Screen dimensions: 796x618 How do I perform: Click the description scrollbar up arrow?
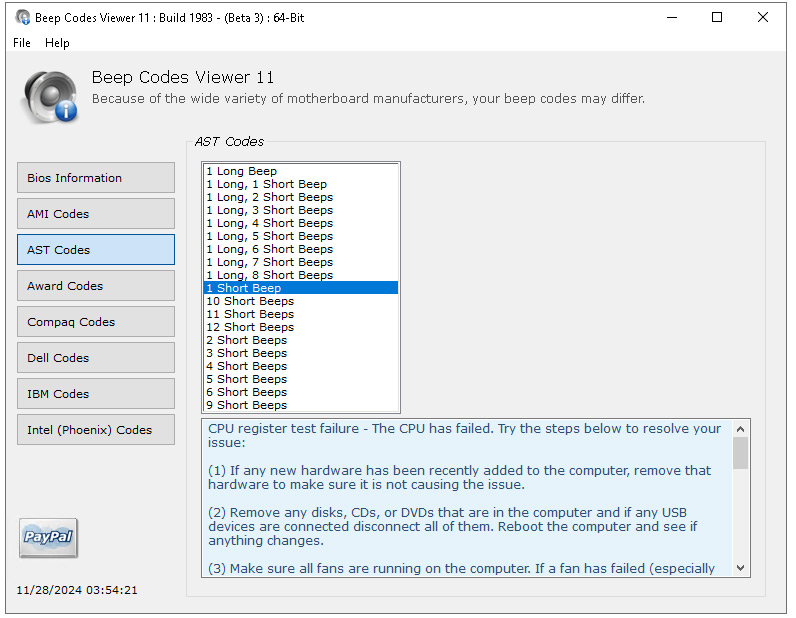(x=741, y=429)
